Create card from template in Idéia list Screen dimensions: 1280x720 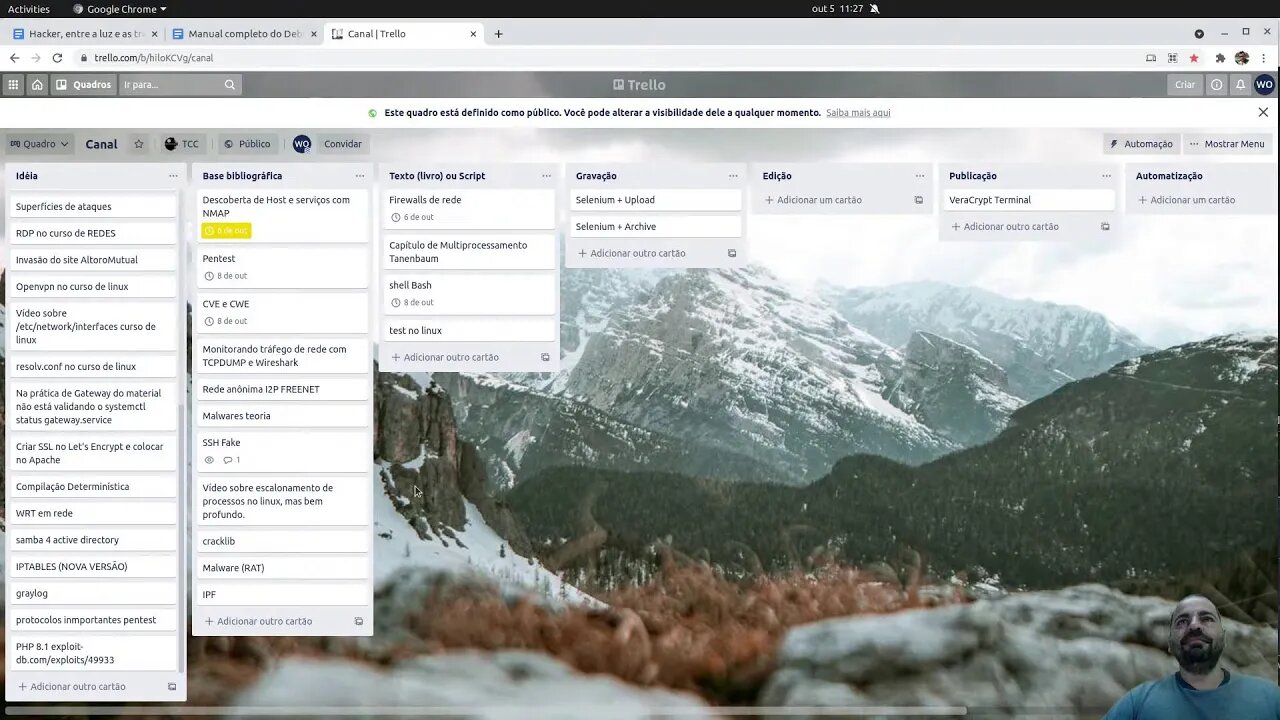[172, 687]
